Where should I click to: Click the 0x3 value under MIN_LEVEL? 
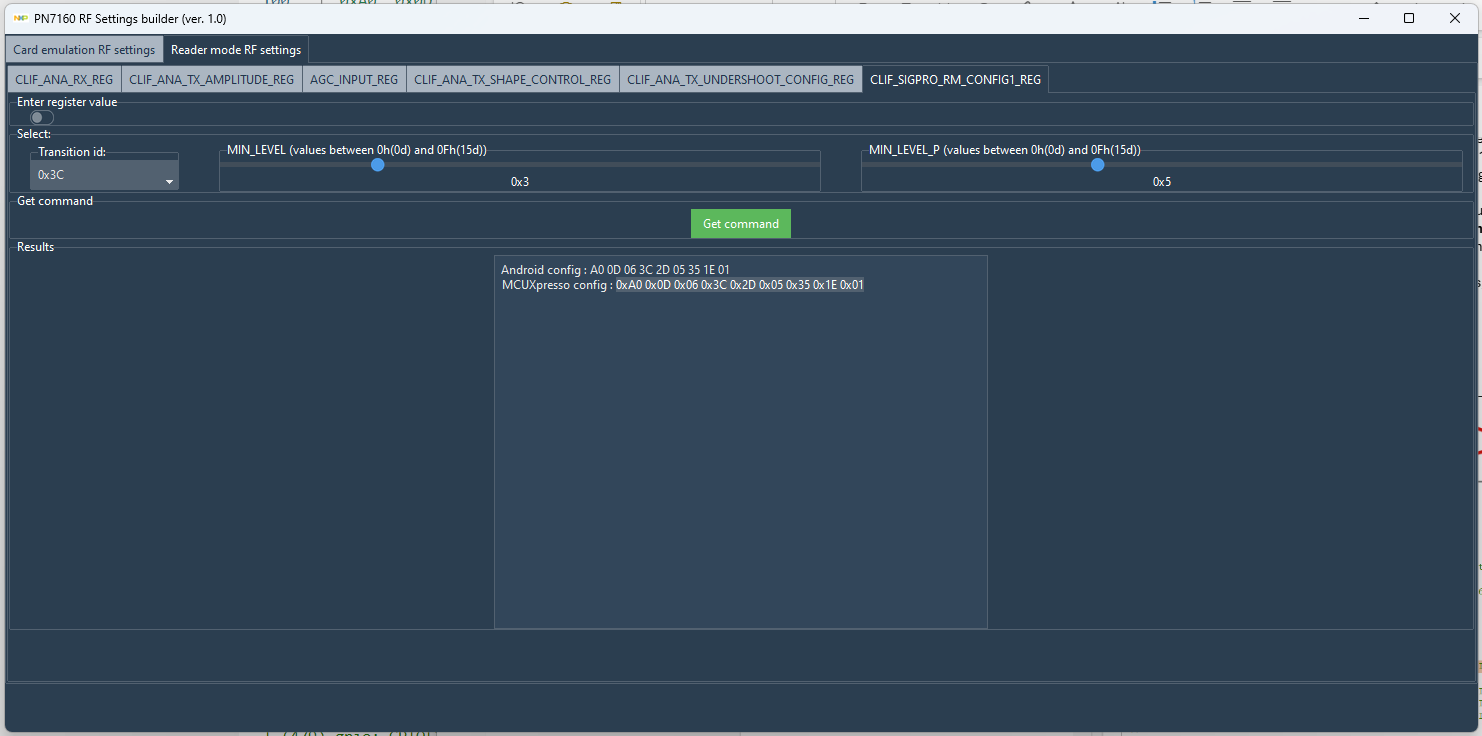click(520, 182)
